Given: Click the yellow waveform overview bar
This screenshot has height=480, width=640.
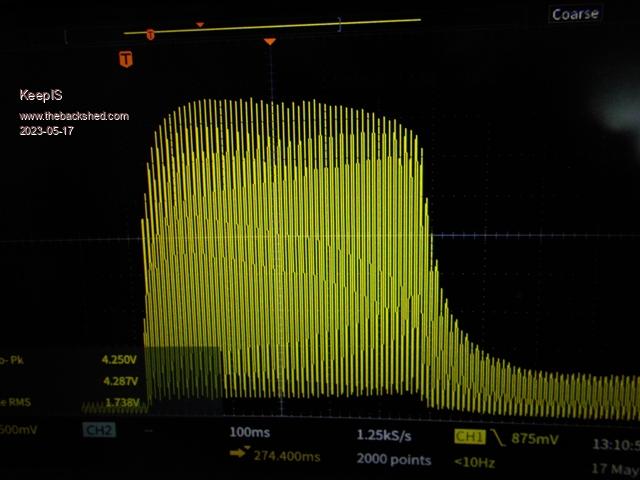Looking at the screenshot, I should (x=280, y=26).
